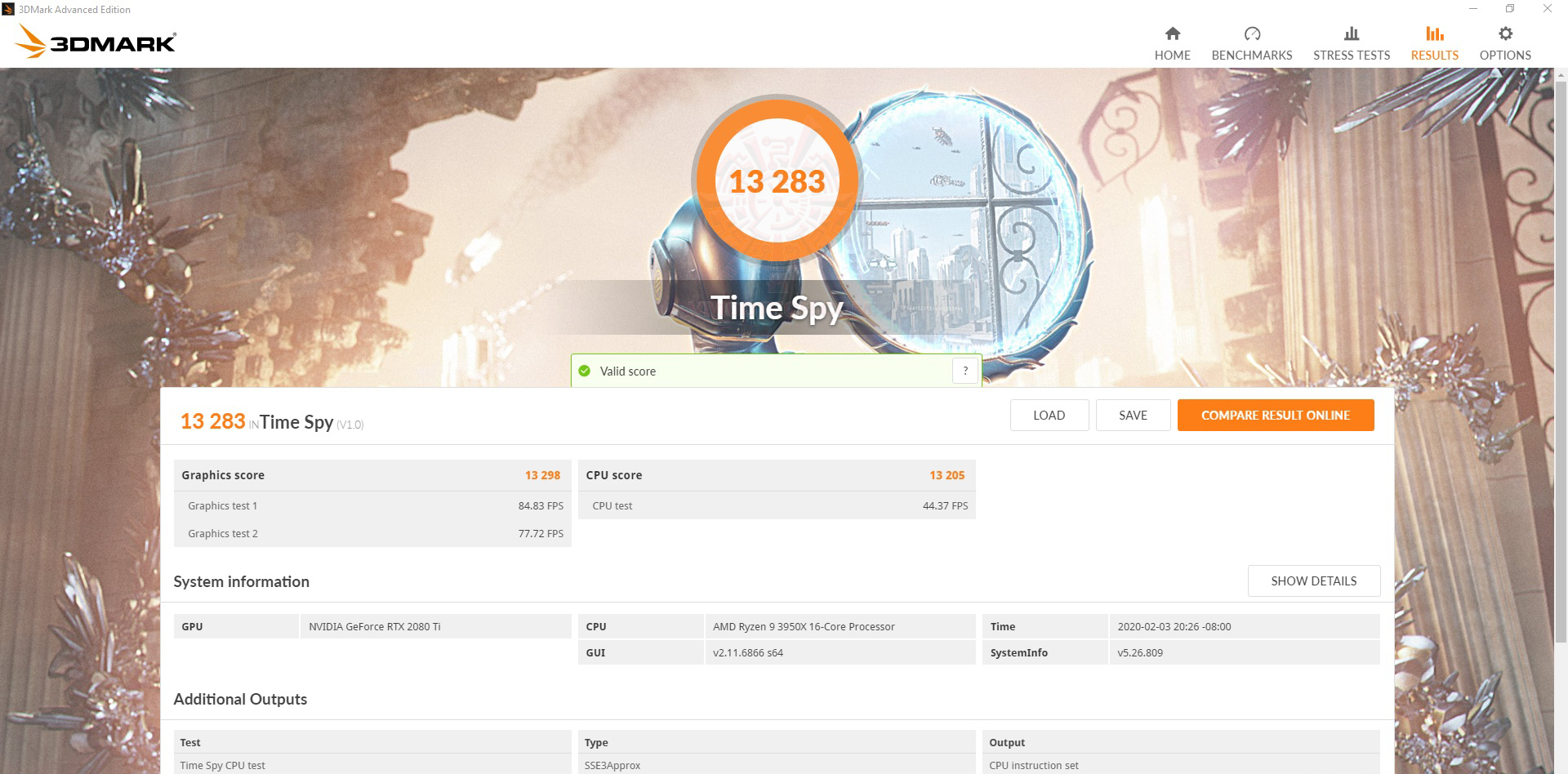Open the Stress Tests chart icon

point(1352,33)
